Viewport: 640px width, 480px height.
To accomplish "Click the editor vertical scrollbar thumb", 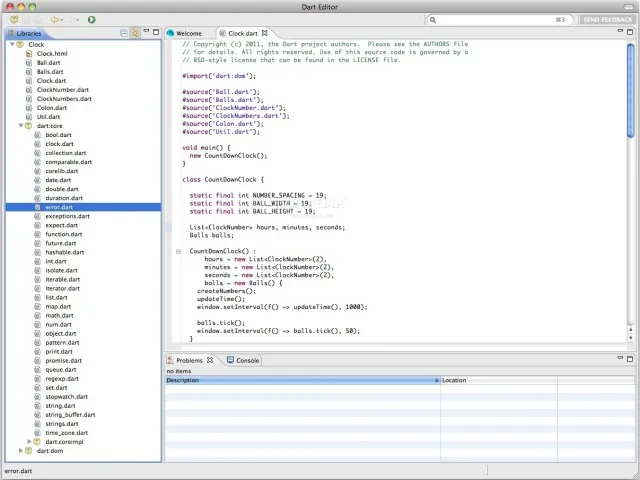I will coord(631,91).
